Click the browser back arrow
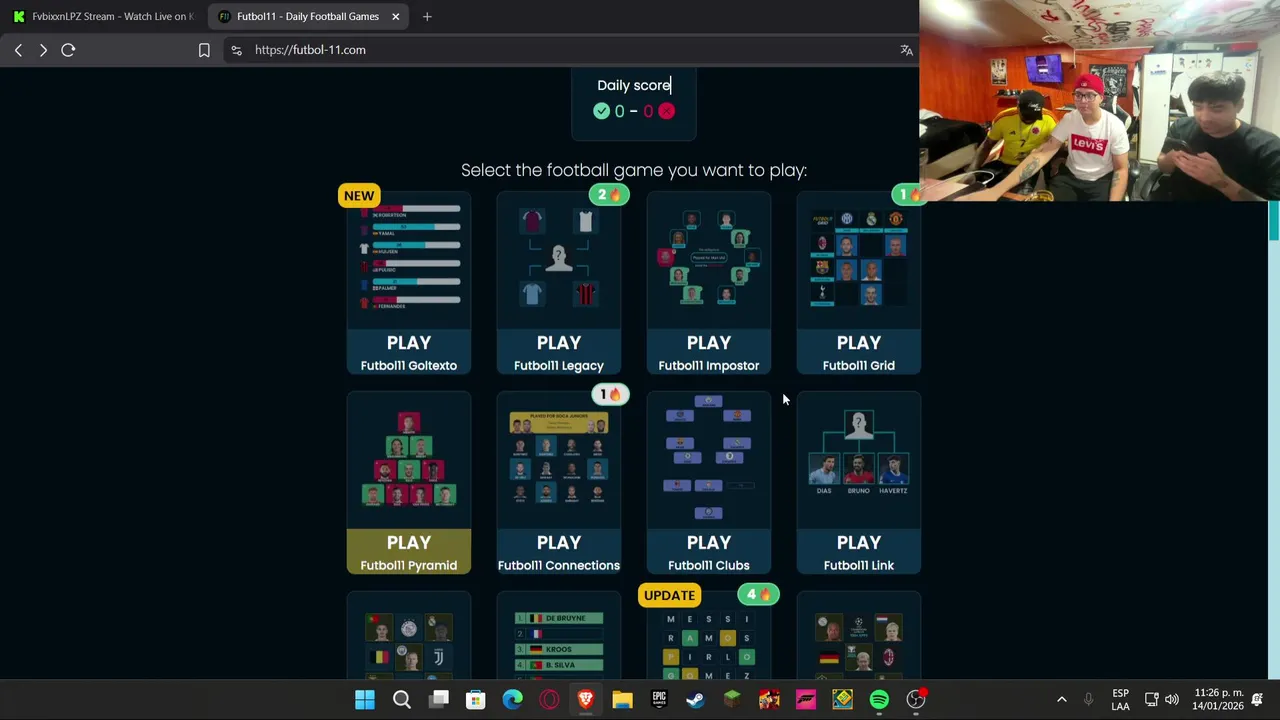 coord(18,50)
